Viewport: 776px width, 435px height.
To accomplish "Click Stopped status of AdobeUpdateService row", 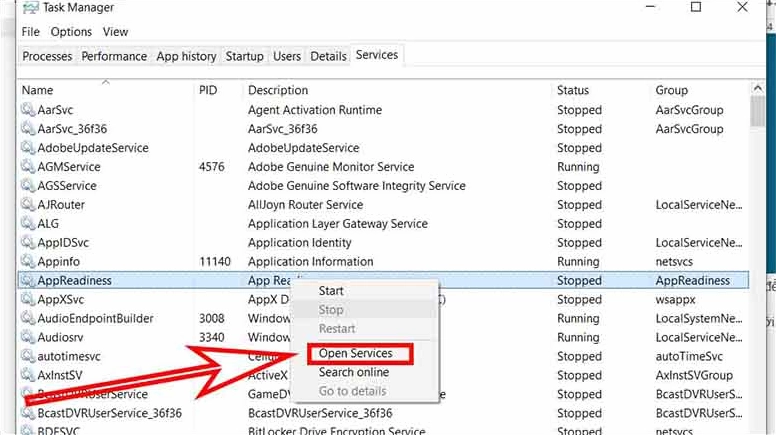I will [x=579, y=147].
